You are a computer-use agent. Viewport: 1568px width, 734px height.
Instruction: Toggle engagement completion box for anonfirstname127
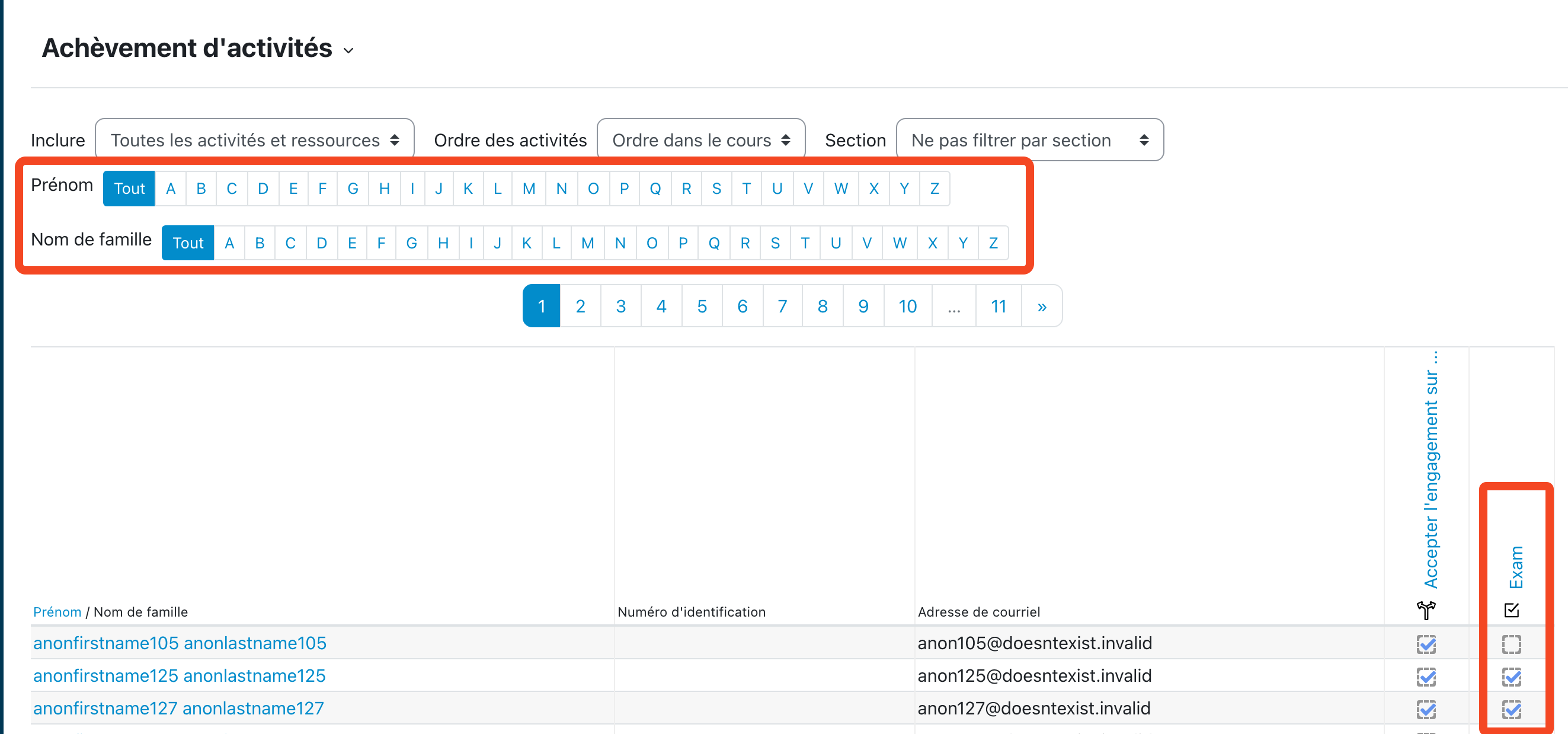1426,709
